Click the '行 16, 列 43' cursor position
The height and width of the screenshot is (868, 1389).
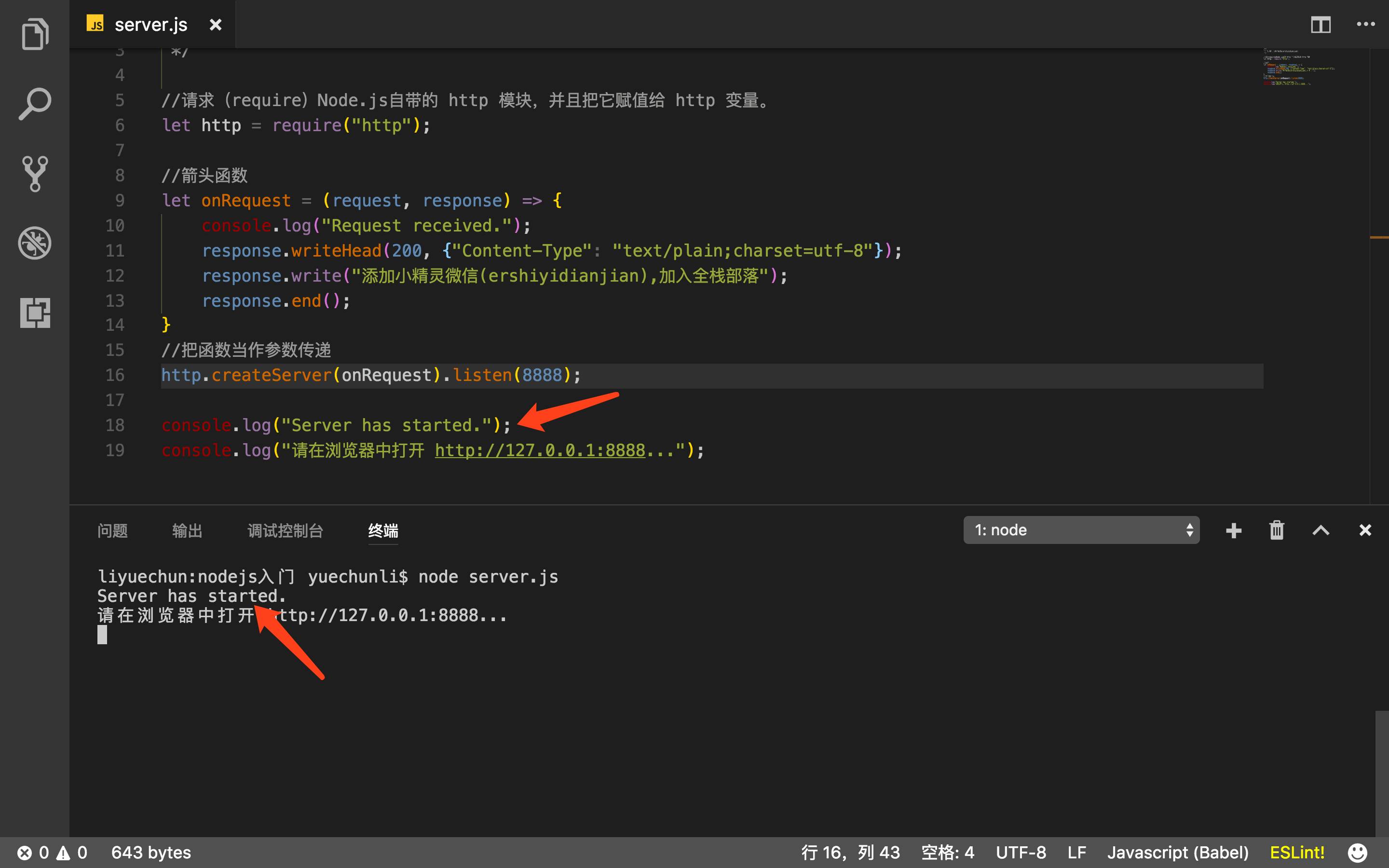[x=851, y=853]
